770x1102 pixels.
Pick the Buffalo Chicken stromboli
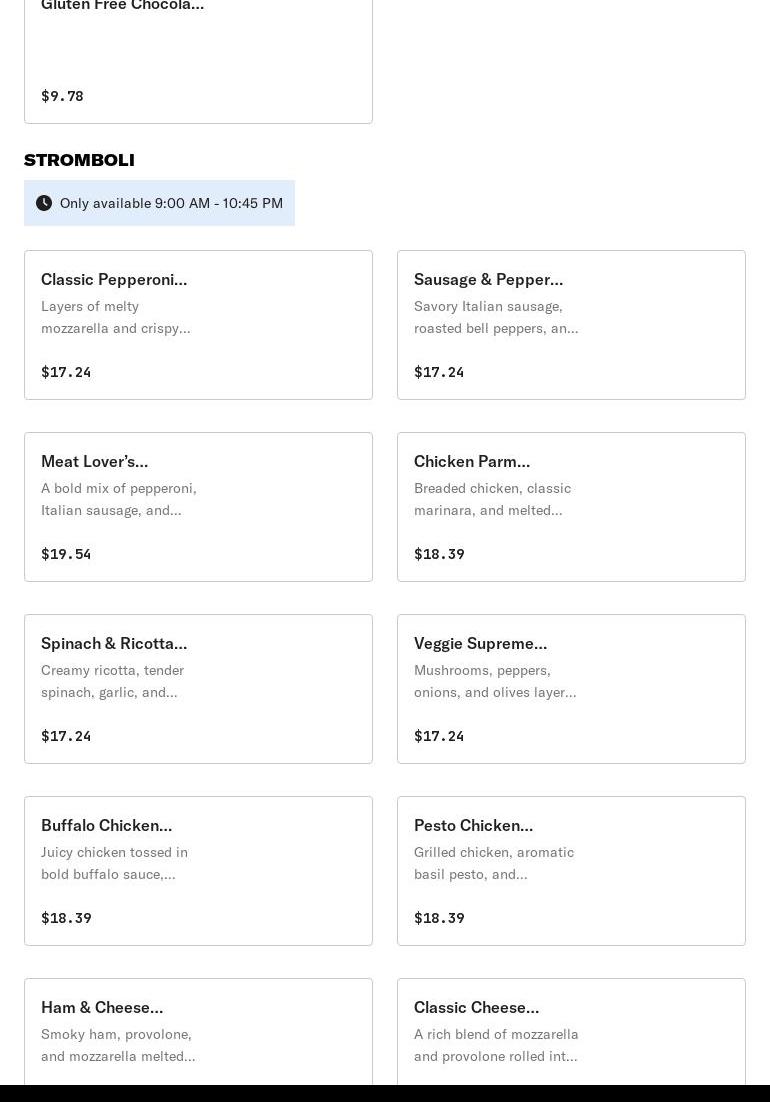tap(198, 871)
